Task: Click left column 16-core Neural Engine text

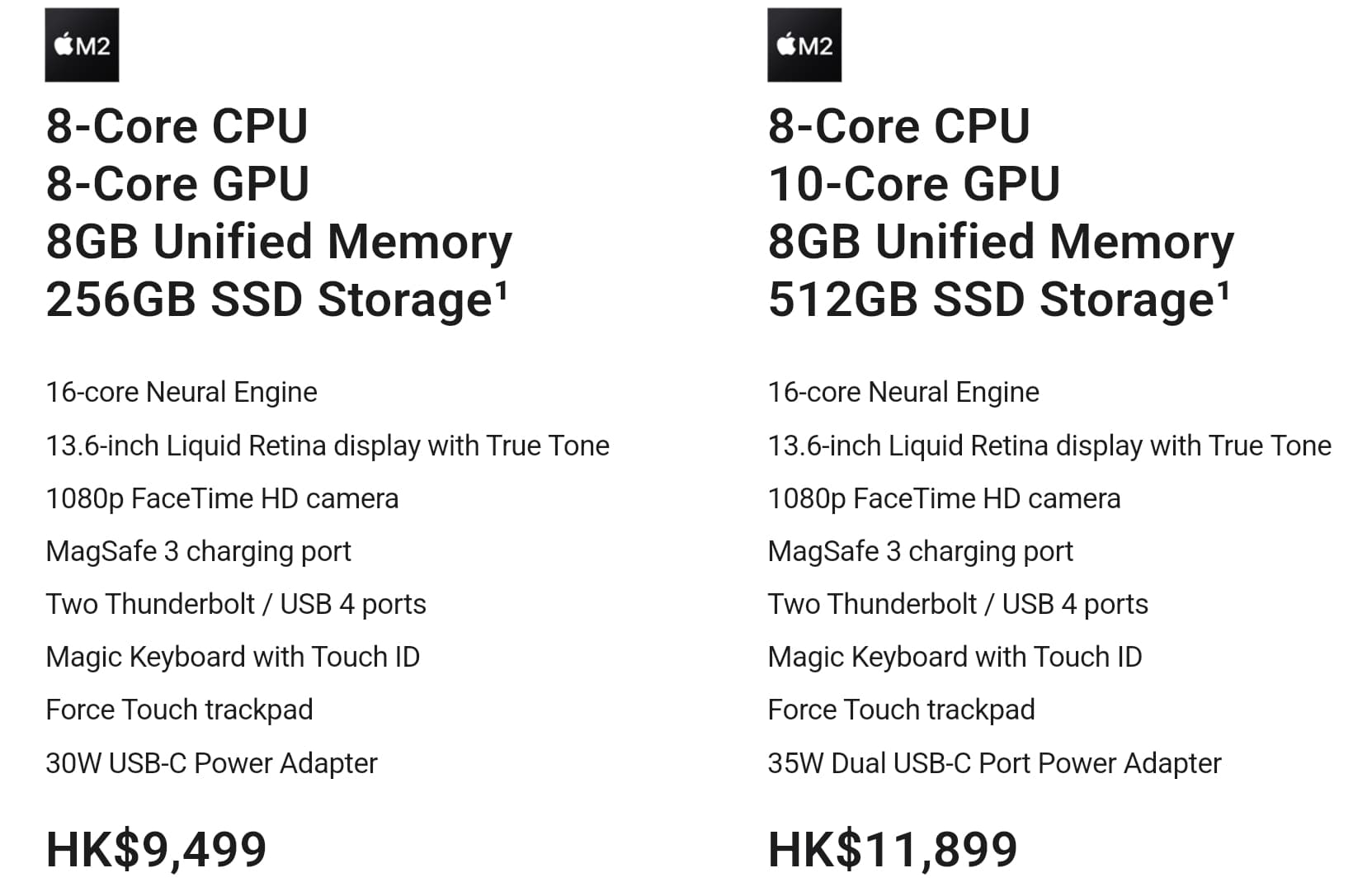Action: pyautogui.click(x=182, y=392)
